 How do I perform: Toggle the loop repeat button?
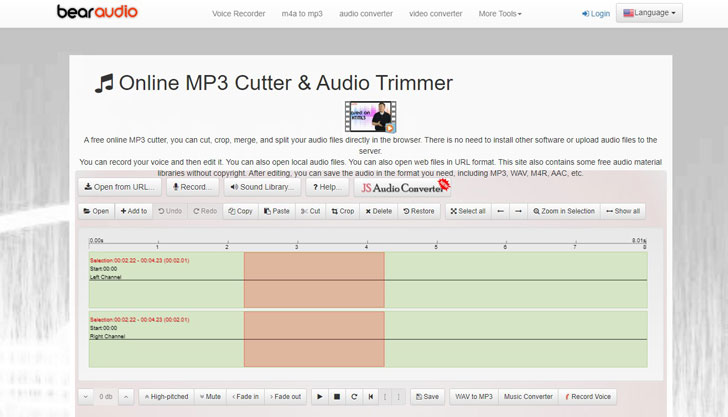(354, 397)
